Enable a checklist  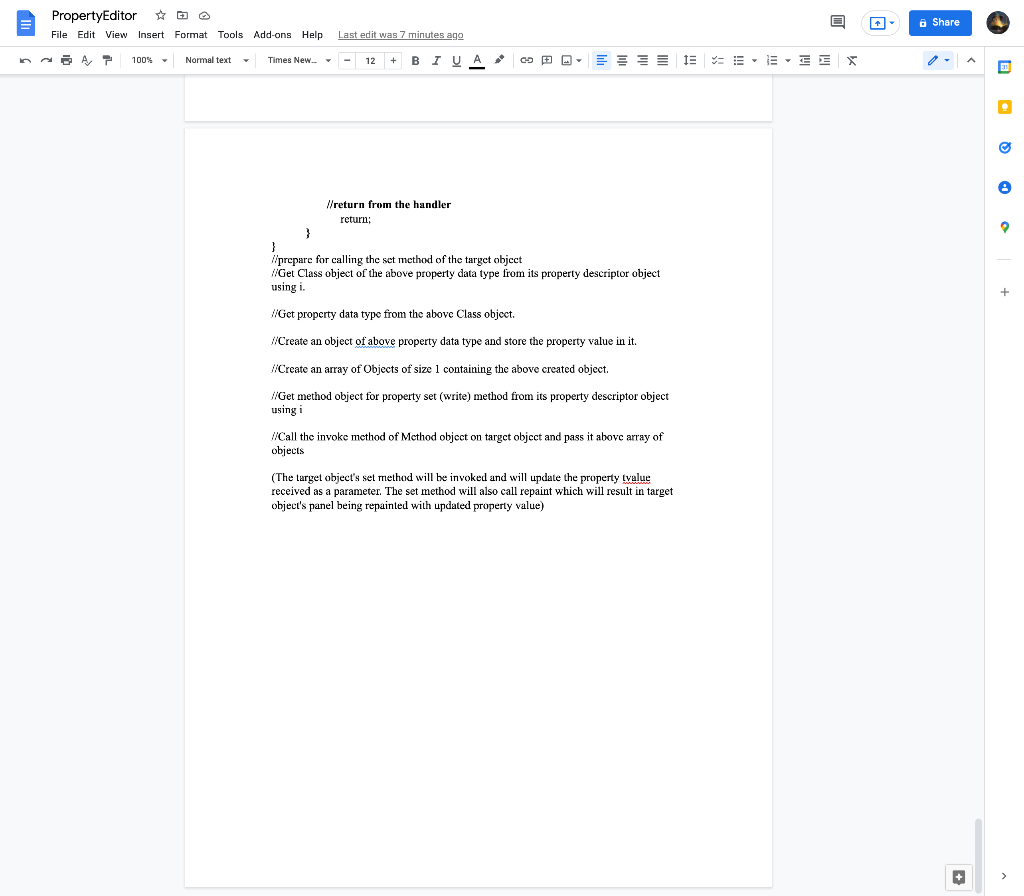click(717, 60)
